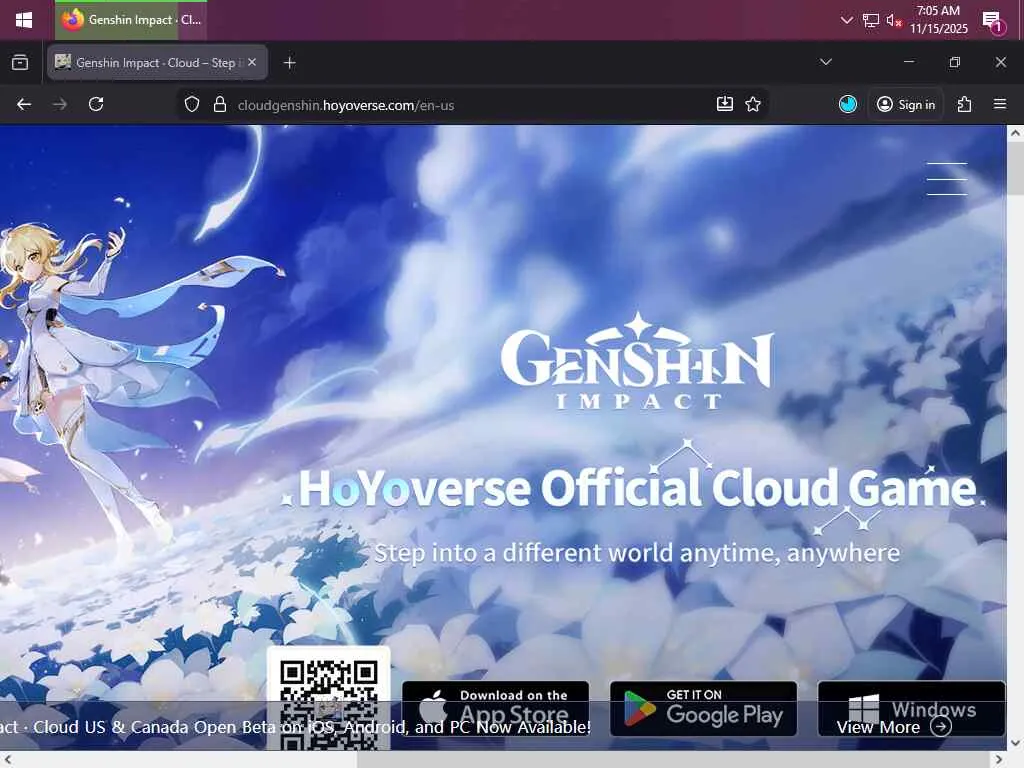Show hidden system tray icons chevron
The height and width of the screenshot is (768, 1024).
coord(846,20)
